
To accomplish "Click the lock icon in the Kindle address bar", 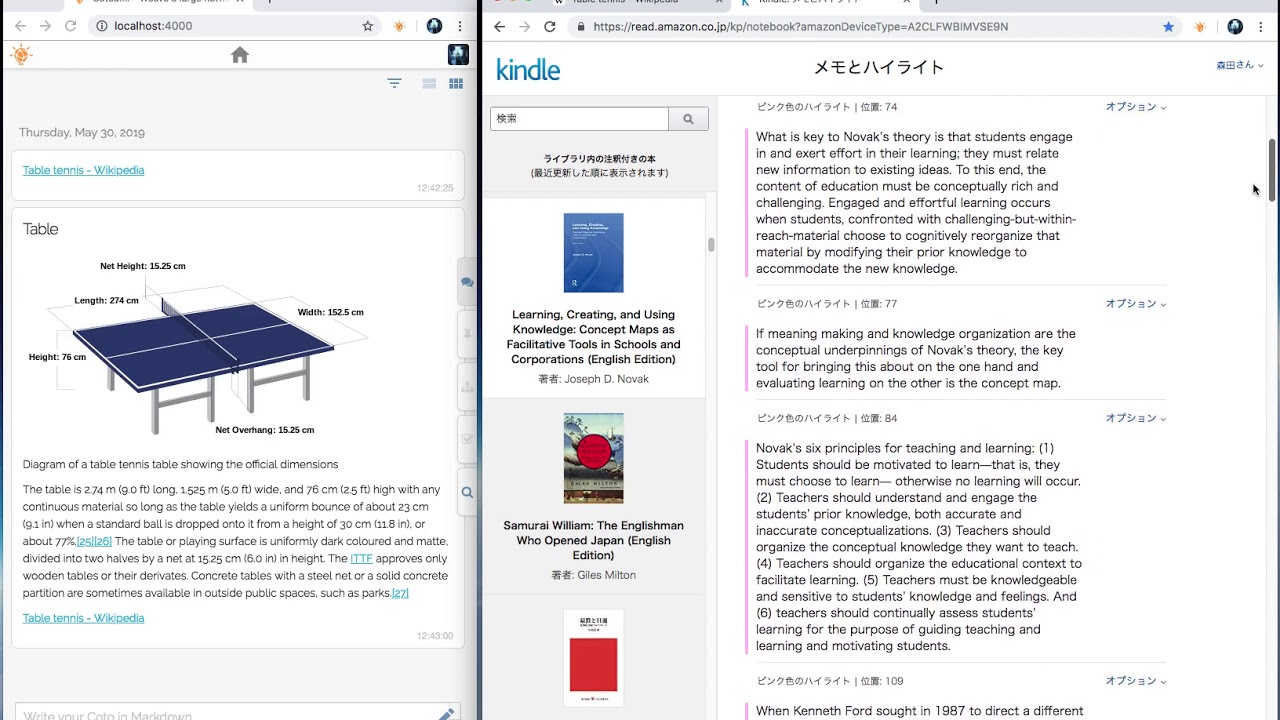I will point(581,27).
